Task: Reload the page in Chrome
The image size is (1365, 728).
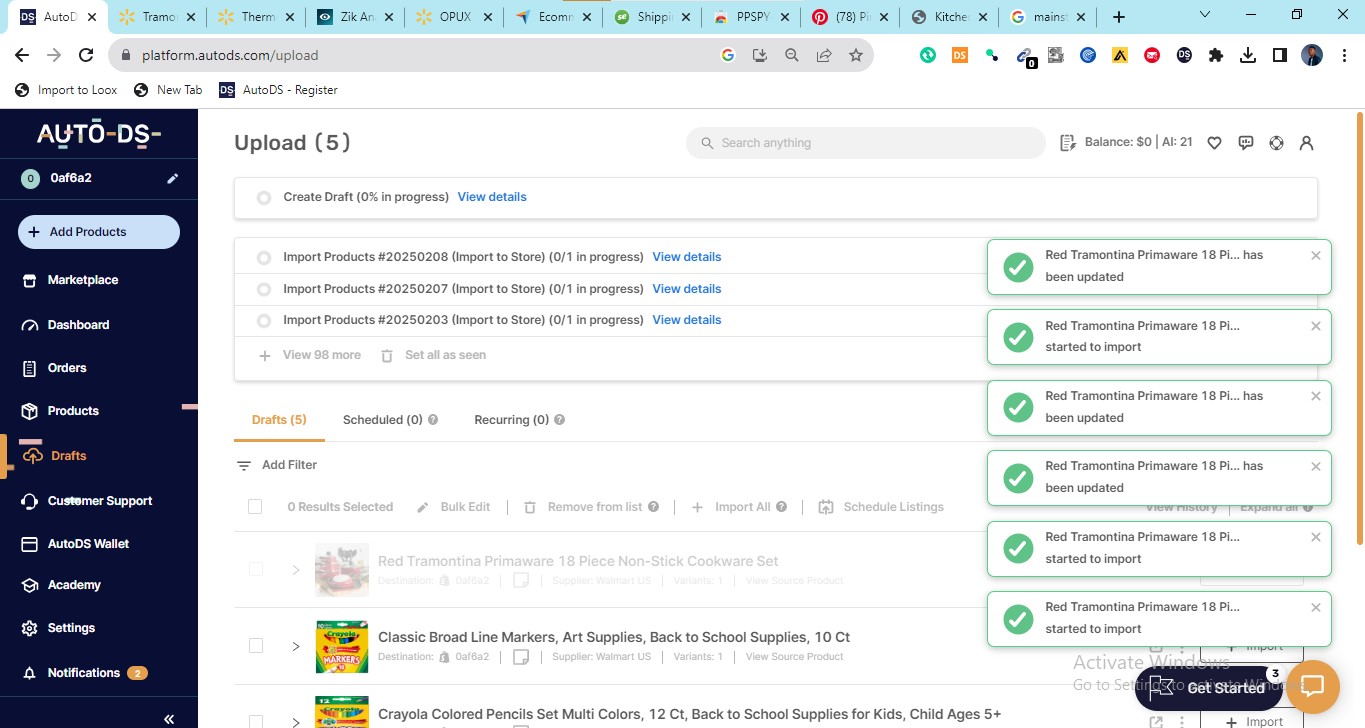Action: [x=86, y=56]
